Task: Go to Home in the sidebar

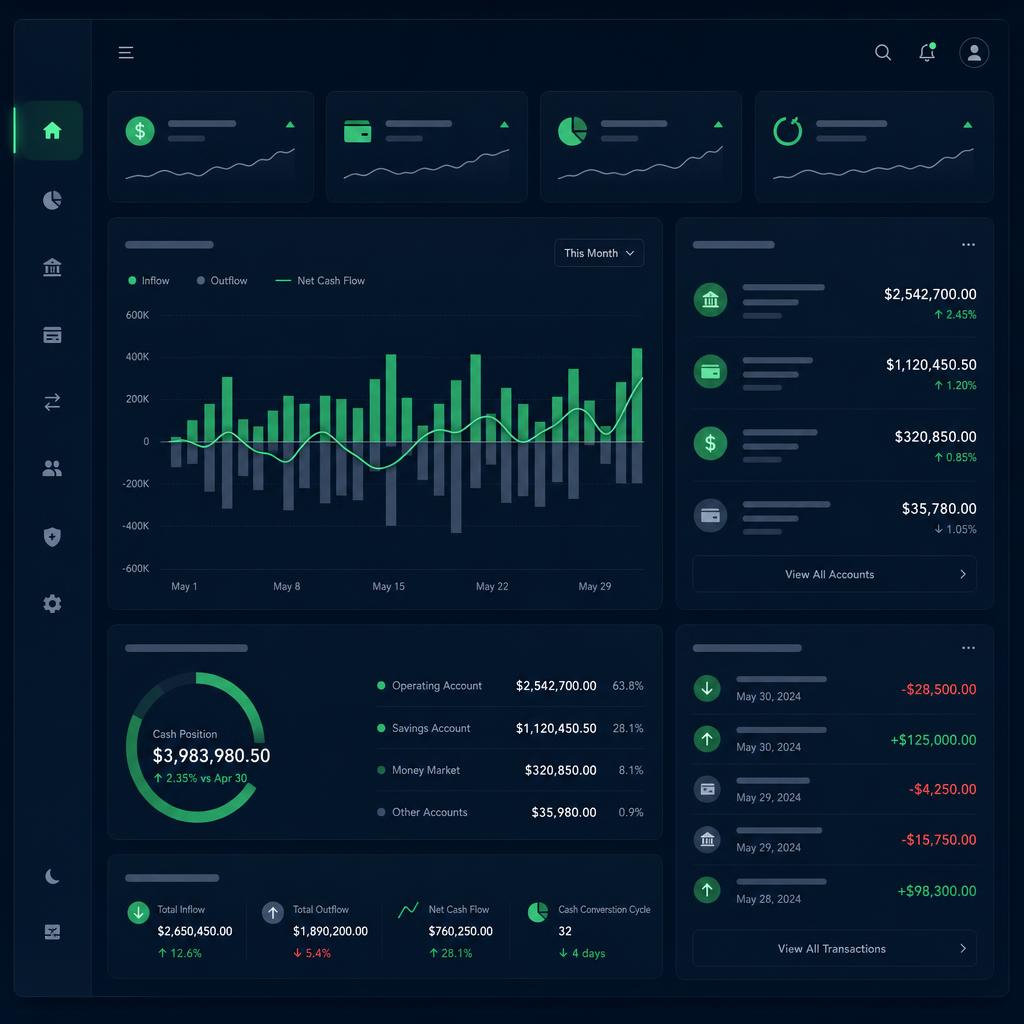Action: [52, 131]
